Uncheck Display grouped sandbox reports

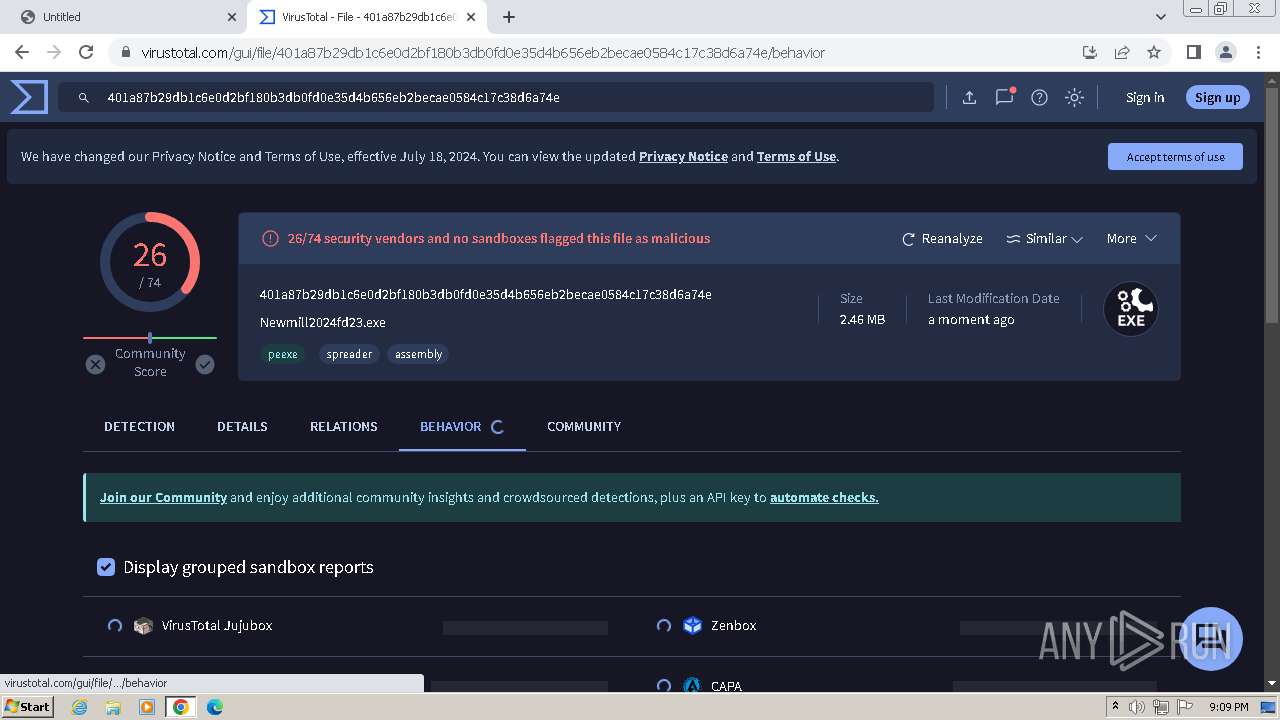106,567
